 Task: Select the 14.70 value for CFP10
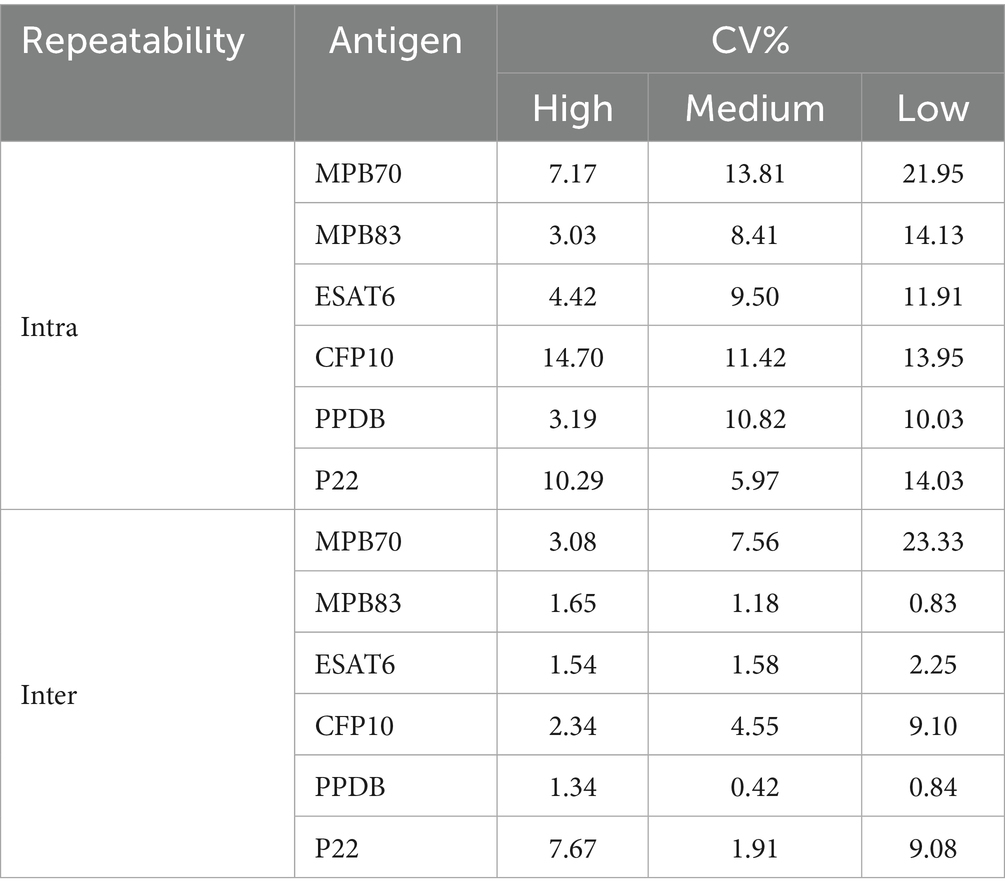pos(572,358)
